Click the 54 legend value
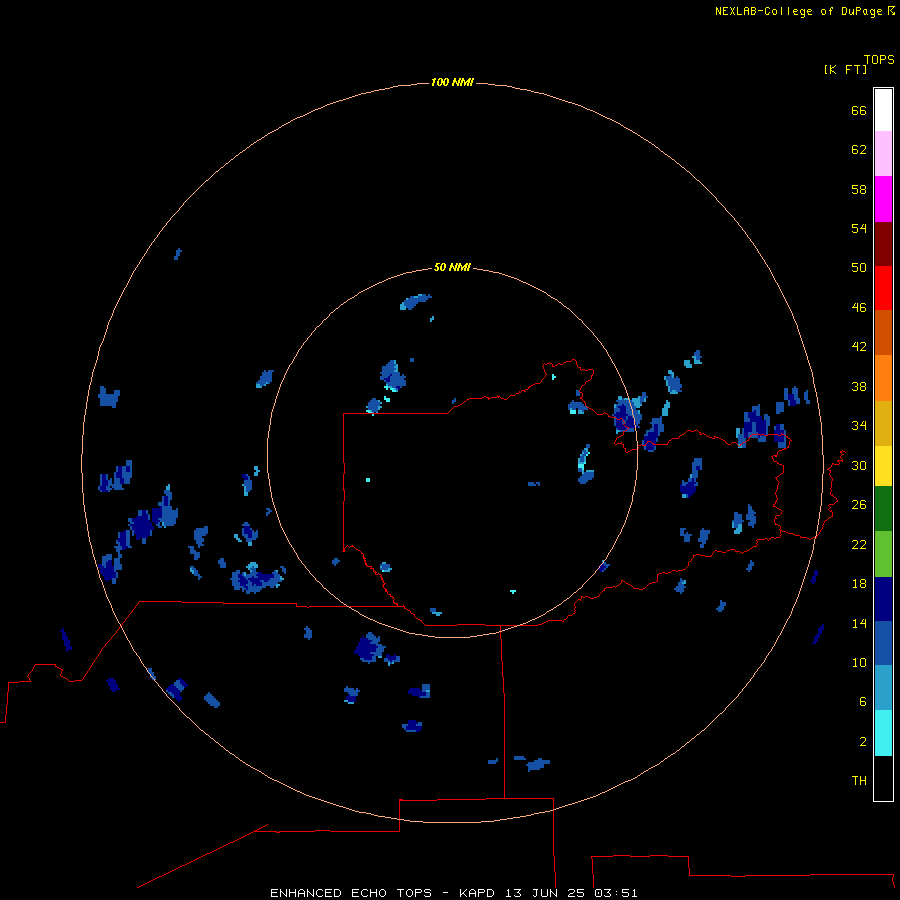900x900 pixels. pyautogui.click(x=859, y=228)
